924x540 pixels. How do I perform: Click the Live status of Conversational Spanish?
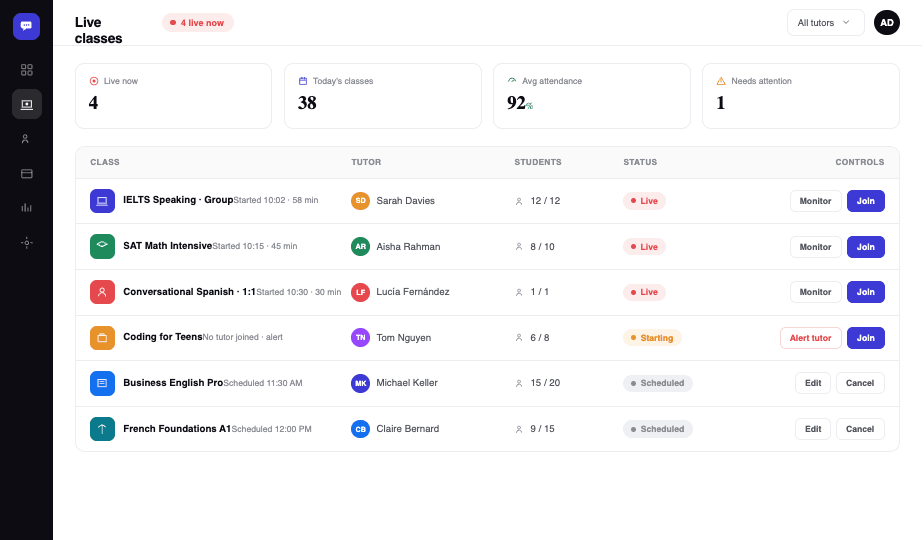pyautogui.click(x=644, y=292)
